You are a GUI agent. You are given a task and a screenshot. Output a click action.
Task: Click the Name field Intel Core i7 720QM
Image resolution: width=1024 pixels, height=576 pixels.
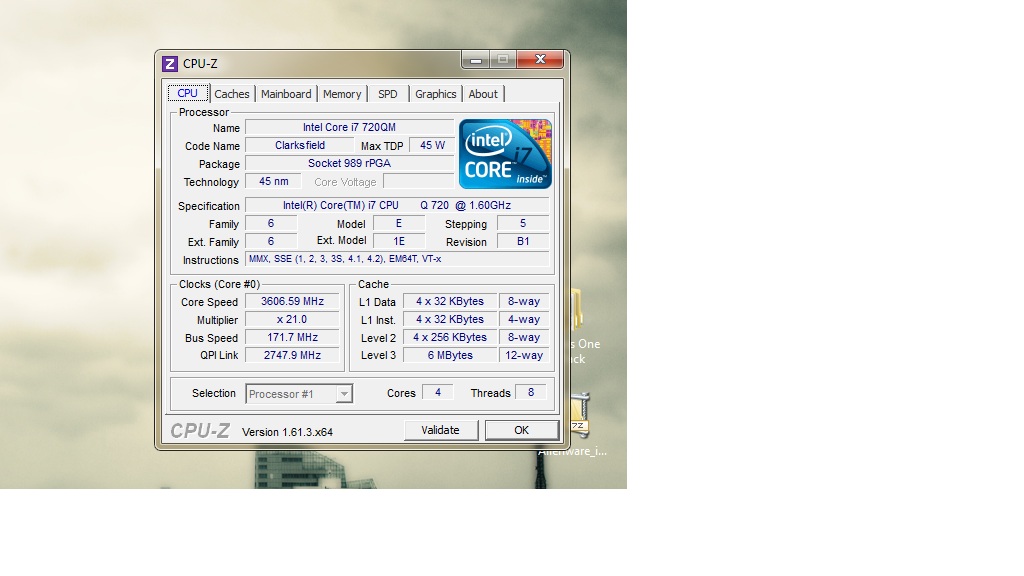[349, 127]
